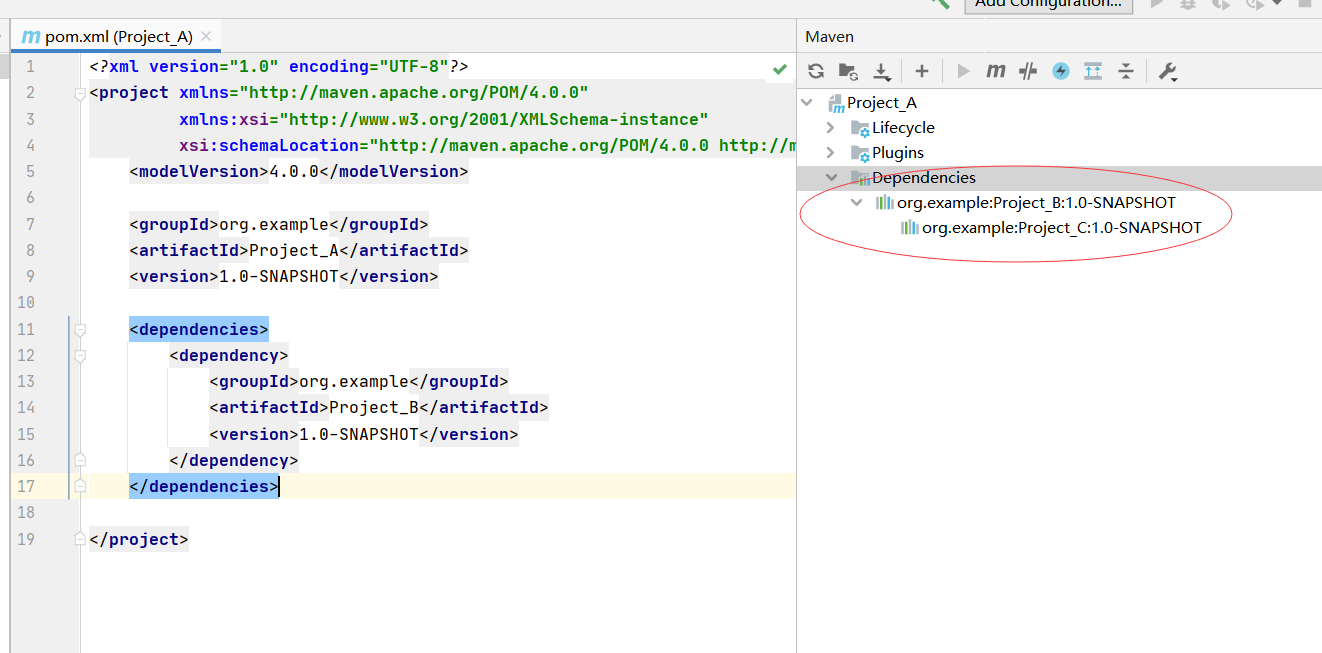This screenshot has width=1322, height=653.
Task: Click fold marker at closing project line 19
Action: coord(80,539)
